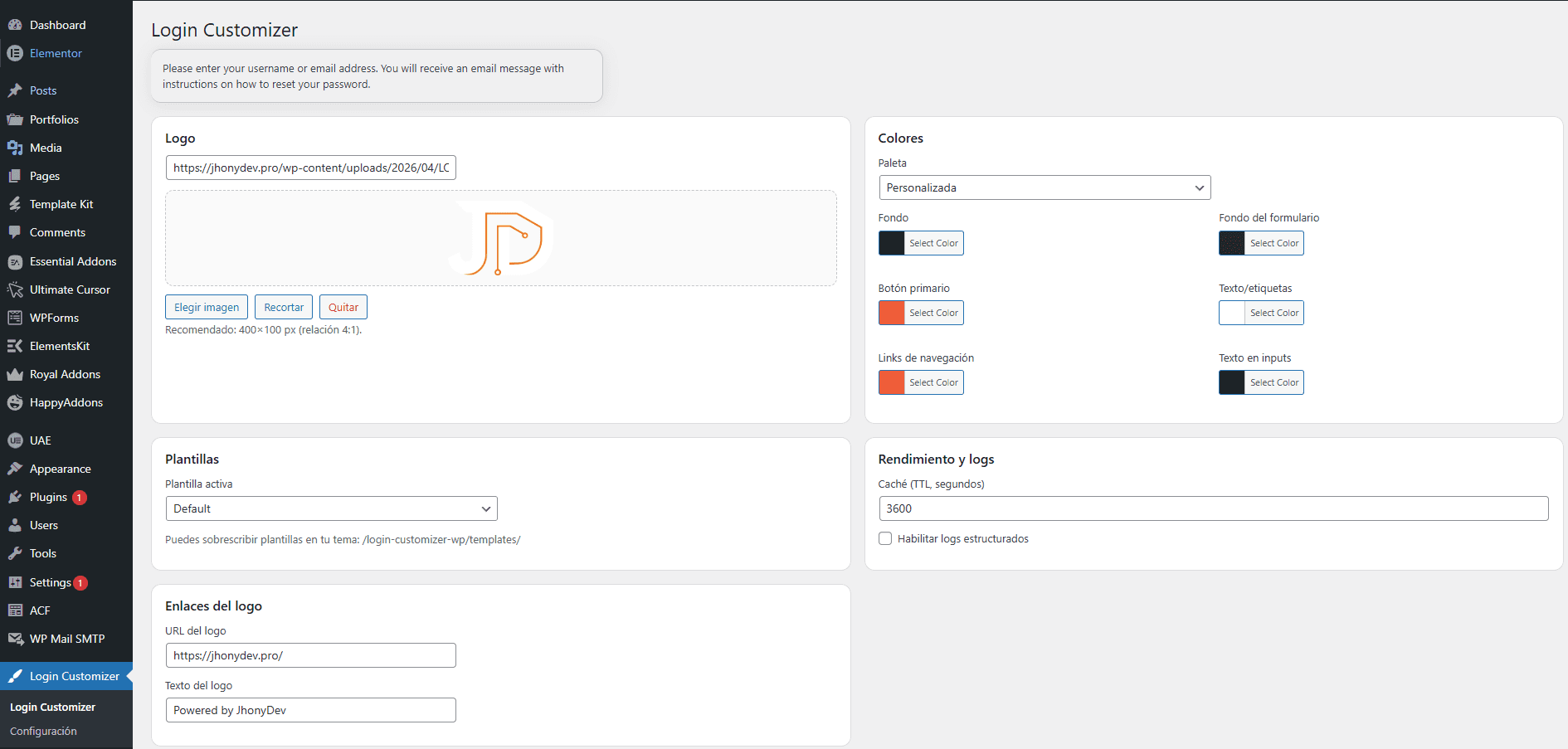
Task: Open the Settings menu item
Action: pos(51,582)
